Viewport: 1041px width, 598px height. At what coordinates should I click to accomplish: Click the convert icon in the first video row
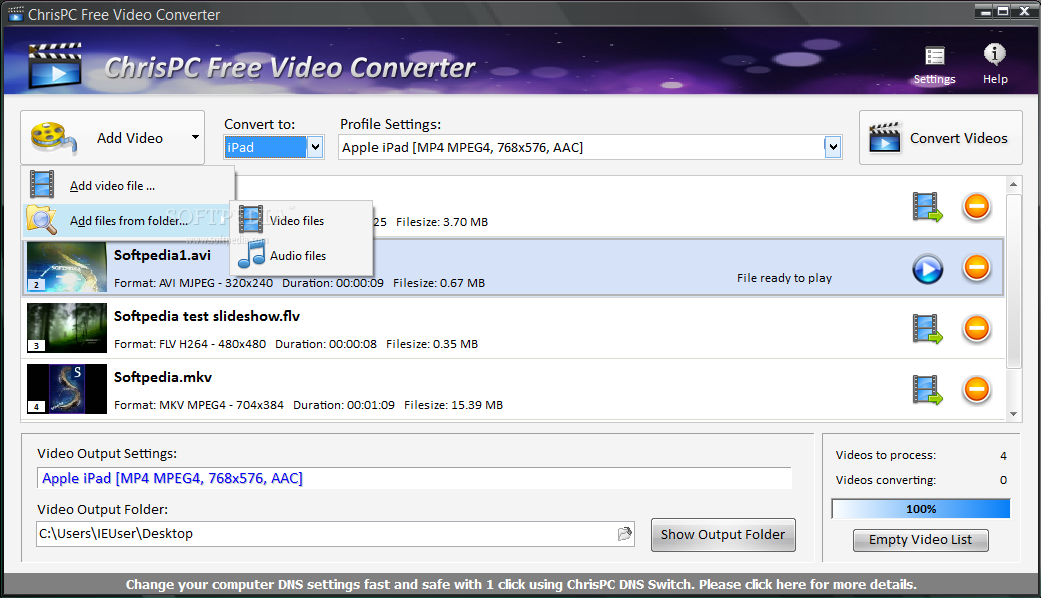(927, 207)
